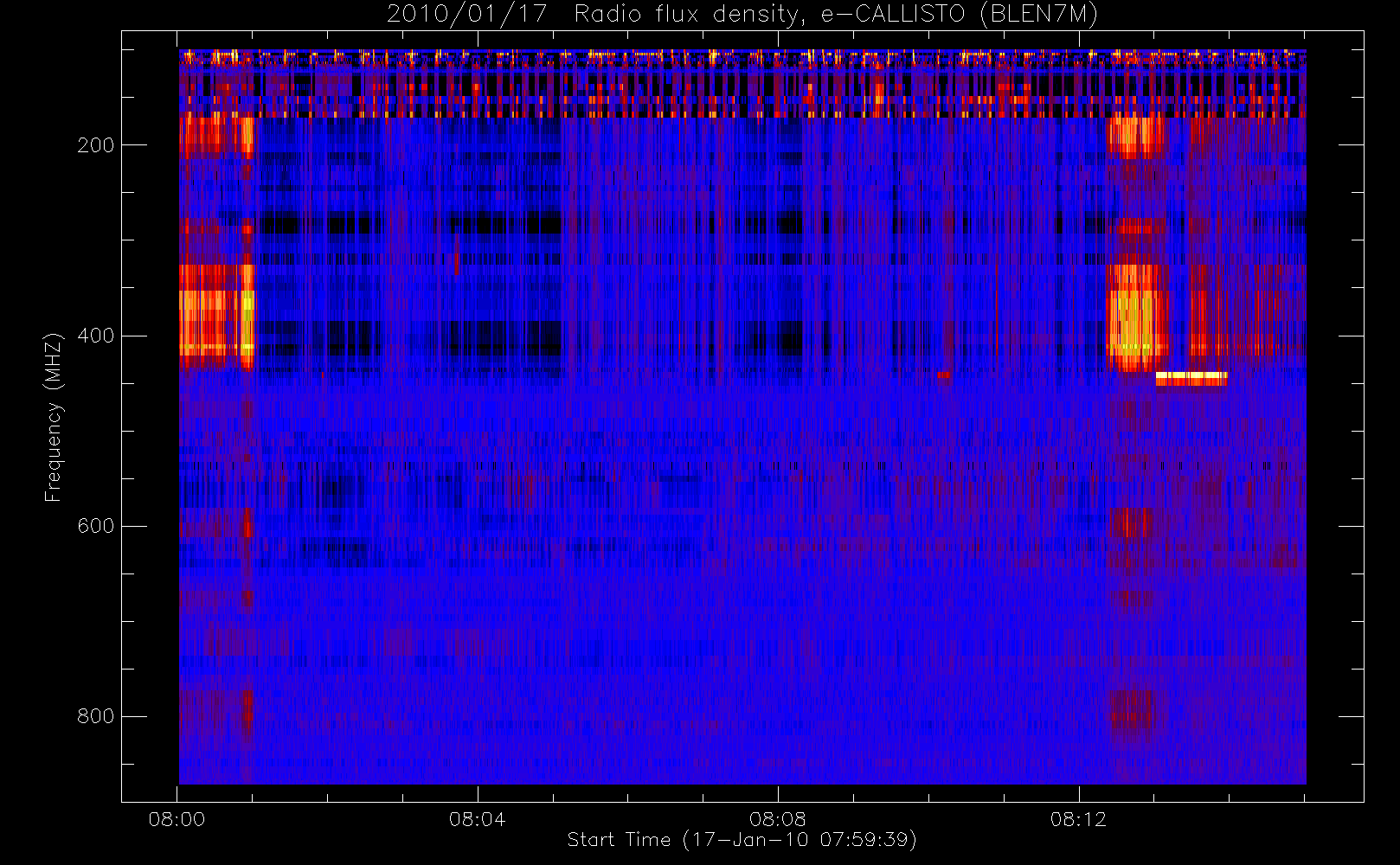Screen dimensions: 1400x865
Task: Click the 08:04 time tick label
Action: [x=477, y=818]
